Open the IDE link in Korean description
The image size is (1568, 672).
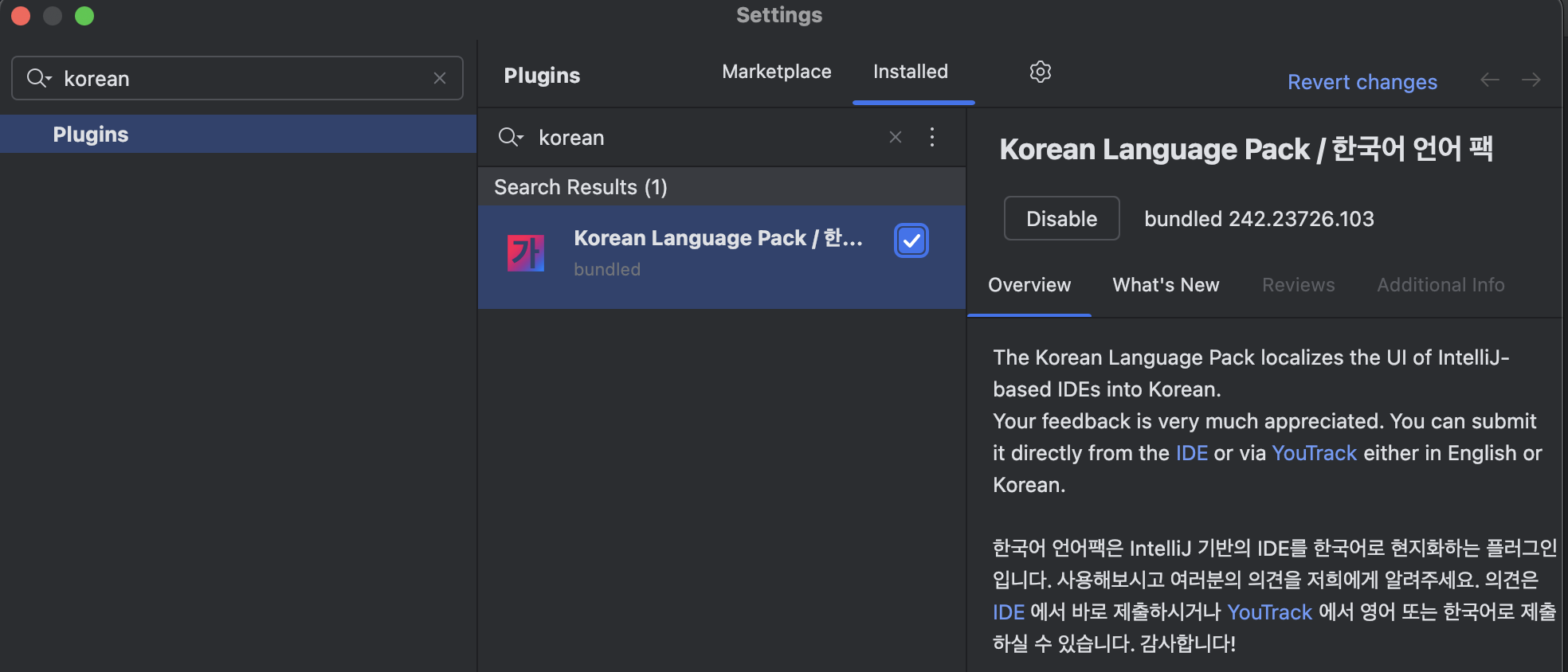pyautogui.click(x=1009, y=612)
